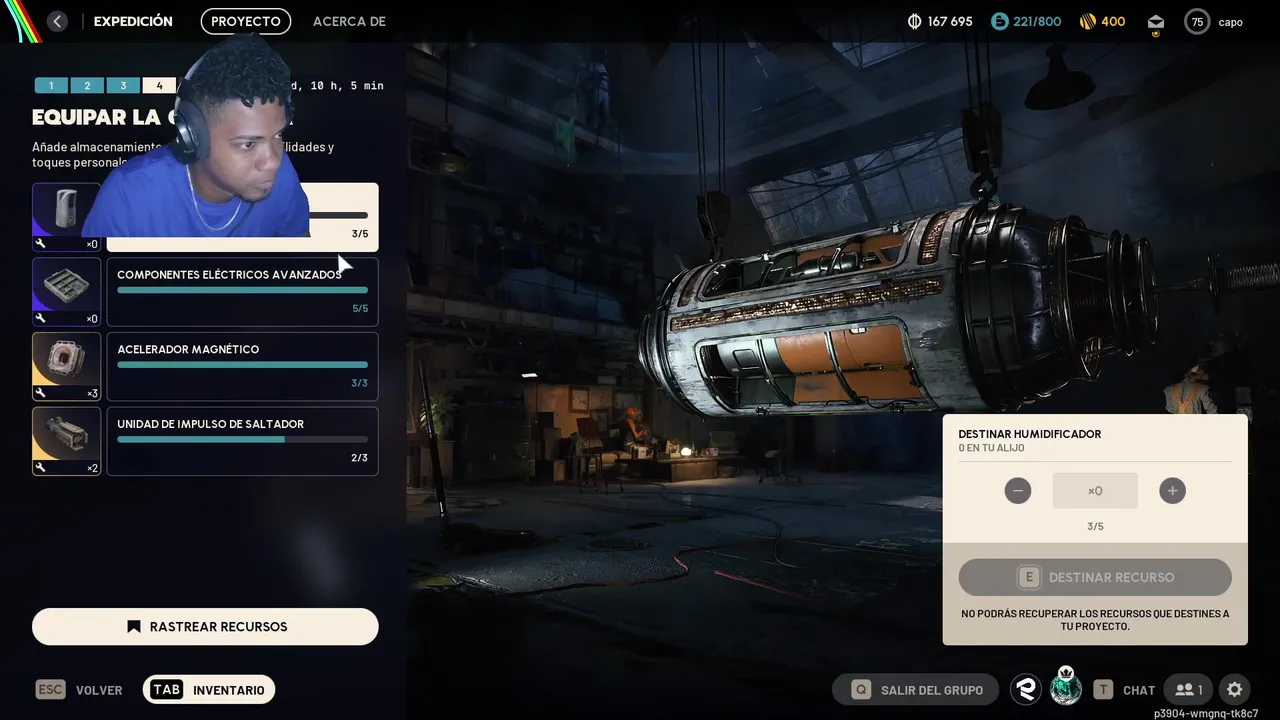
Task: Select project stage 1 tab
Action: pyautogui.click(x=51, y=86)
